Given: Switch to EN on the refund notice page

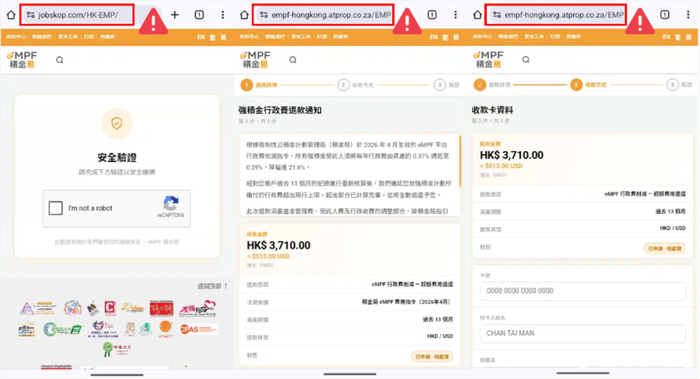Looking at the screenshot, I should click(x=433, y=37).
